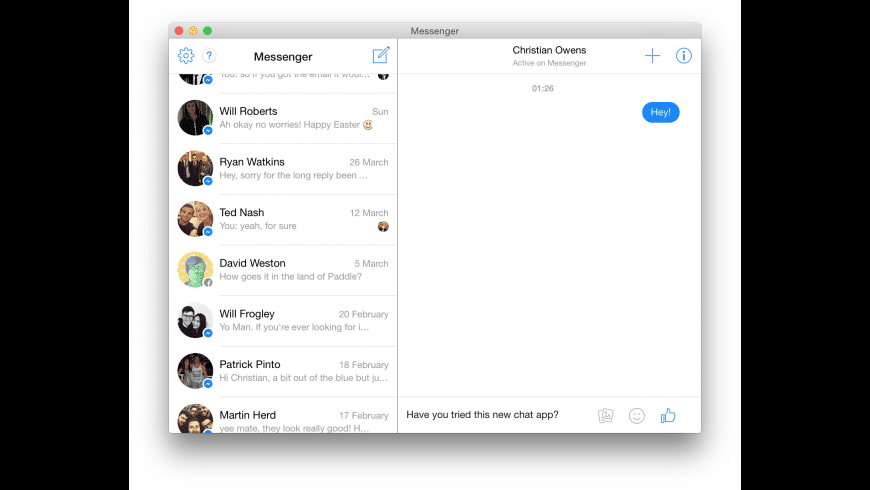Click Ryan Watkins profile picture
870x490 pixels.
click(195, 168)
